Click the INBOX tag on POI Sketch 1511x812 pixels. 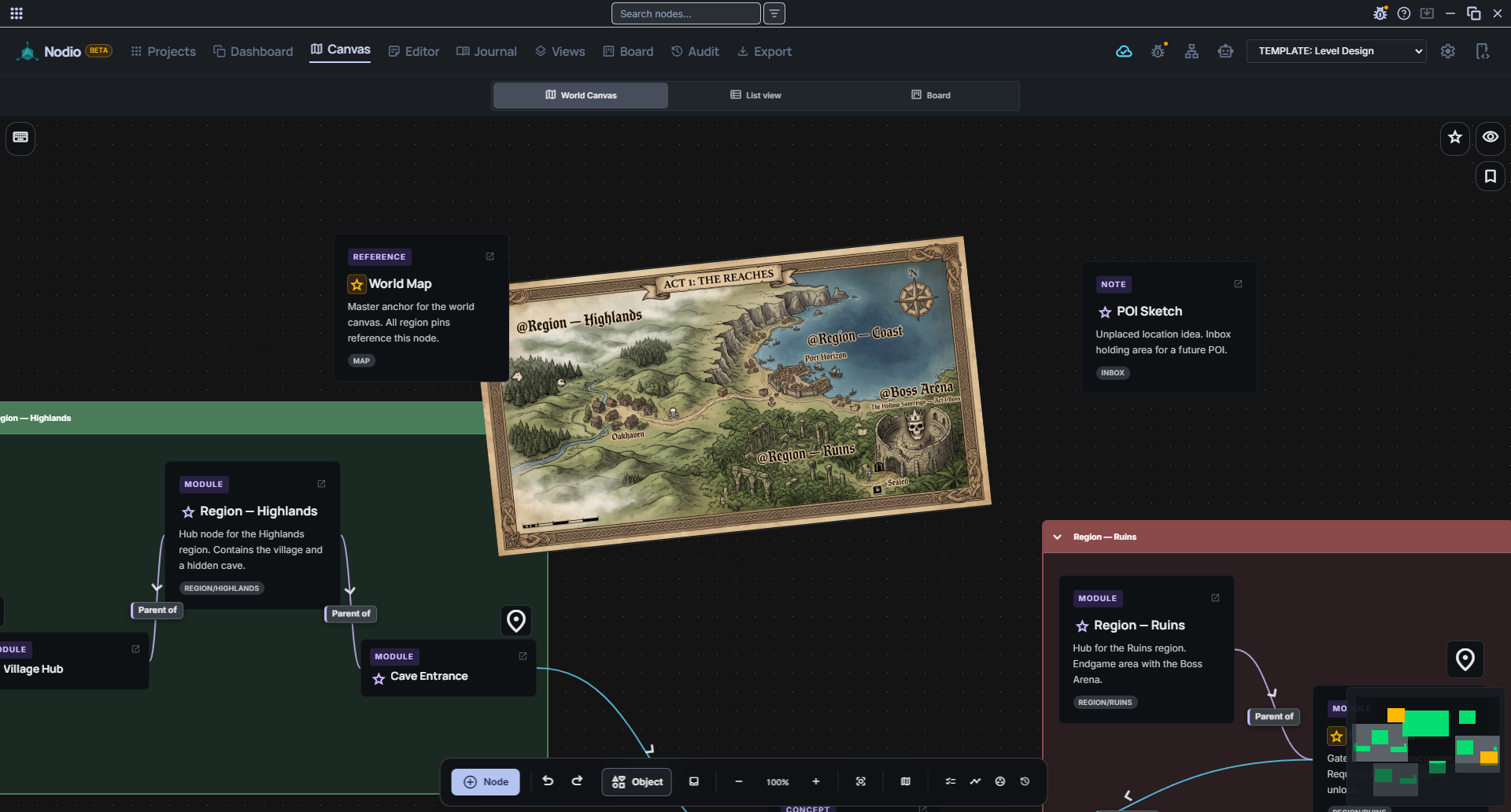[x=1113, y=373]
